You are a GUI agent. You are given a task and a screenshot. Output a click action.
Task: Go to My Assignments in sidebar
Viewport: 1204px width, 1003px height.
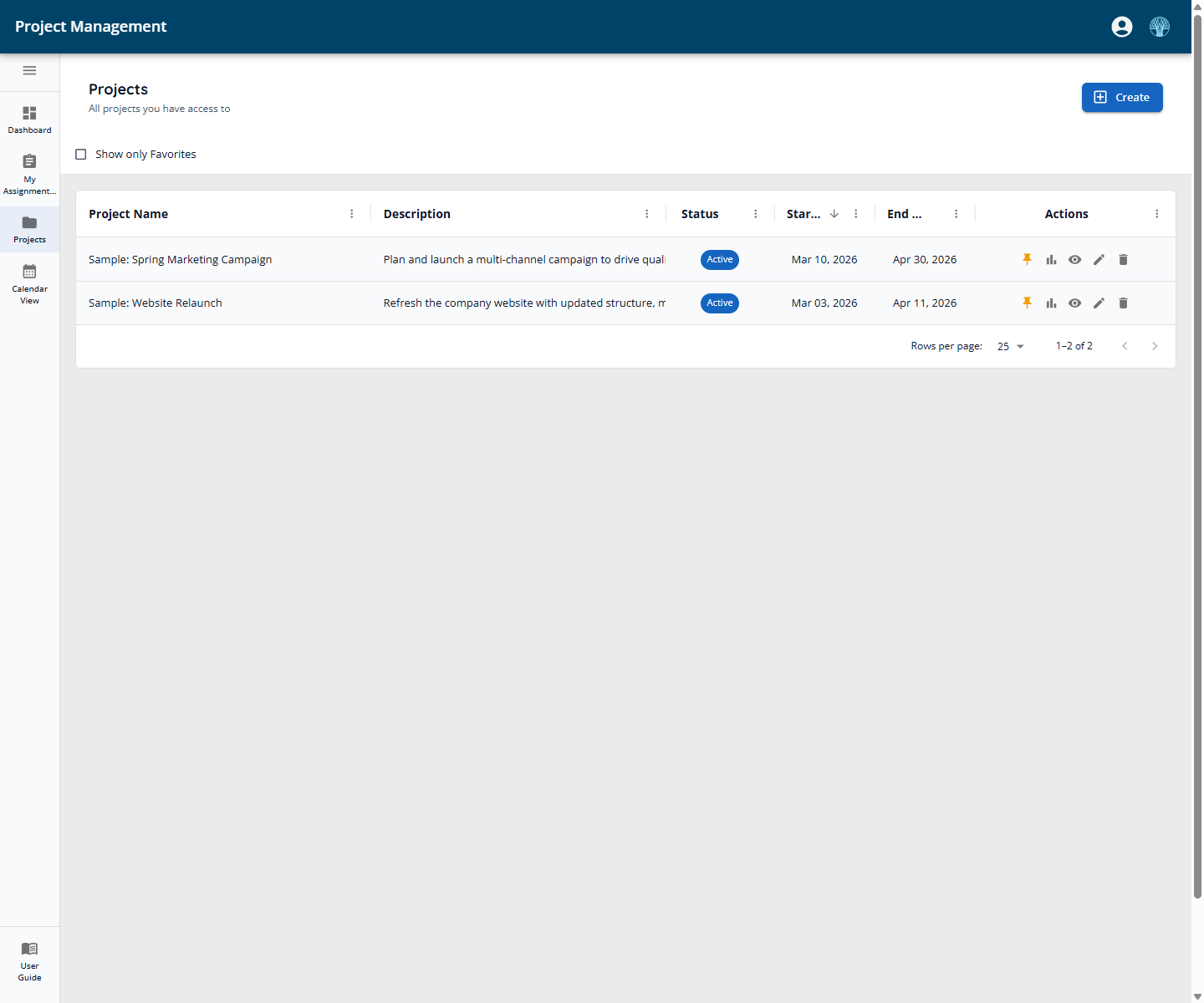pos(29,174)
